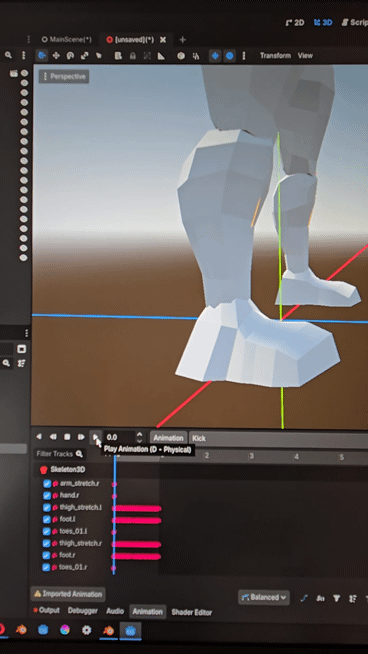Click the thigh_stretch.r keyframe bar
368x654 pixels.
136,544
